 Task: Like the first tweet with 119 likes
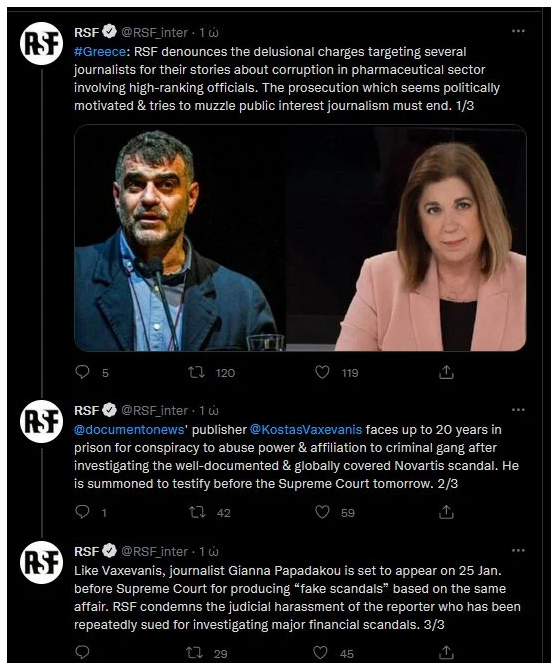[x=322, y=372]
